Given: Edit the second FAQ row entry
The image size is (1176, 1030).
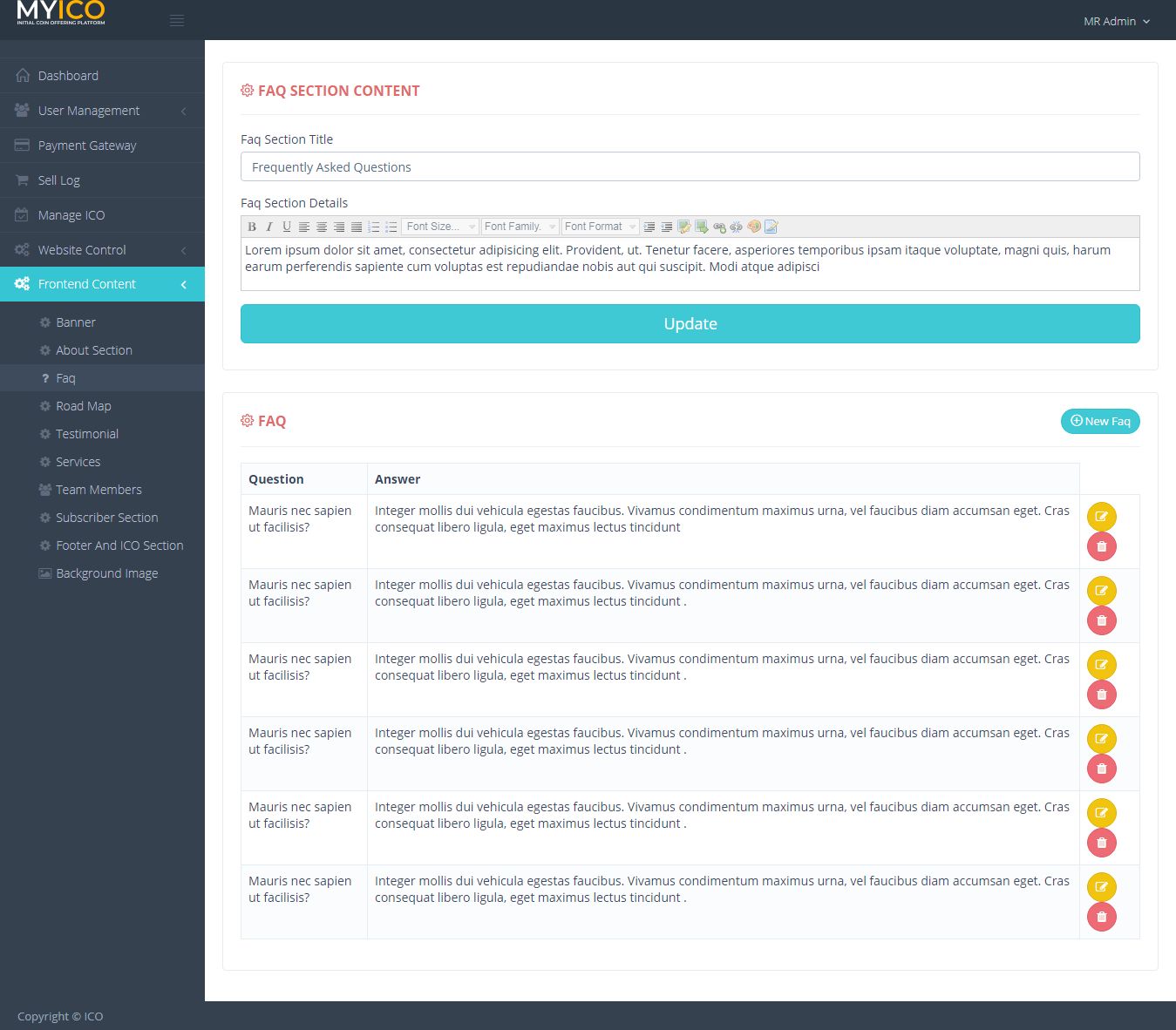Looking at the screenshot, I should pyautogui.click(x=1102, y=591).
